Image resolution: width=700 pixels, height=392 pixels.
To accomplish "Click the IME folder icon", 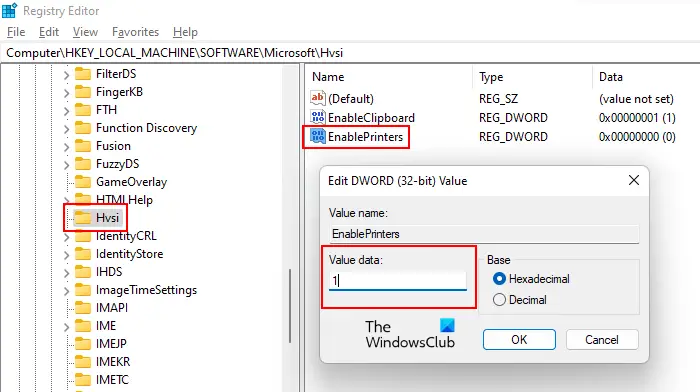I will [x=83, y=326].
